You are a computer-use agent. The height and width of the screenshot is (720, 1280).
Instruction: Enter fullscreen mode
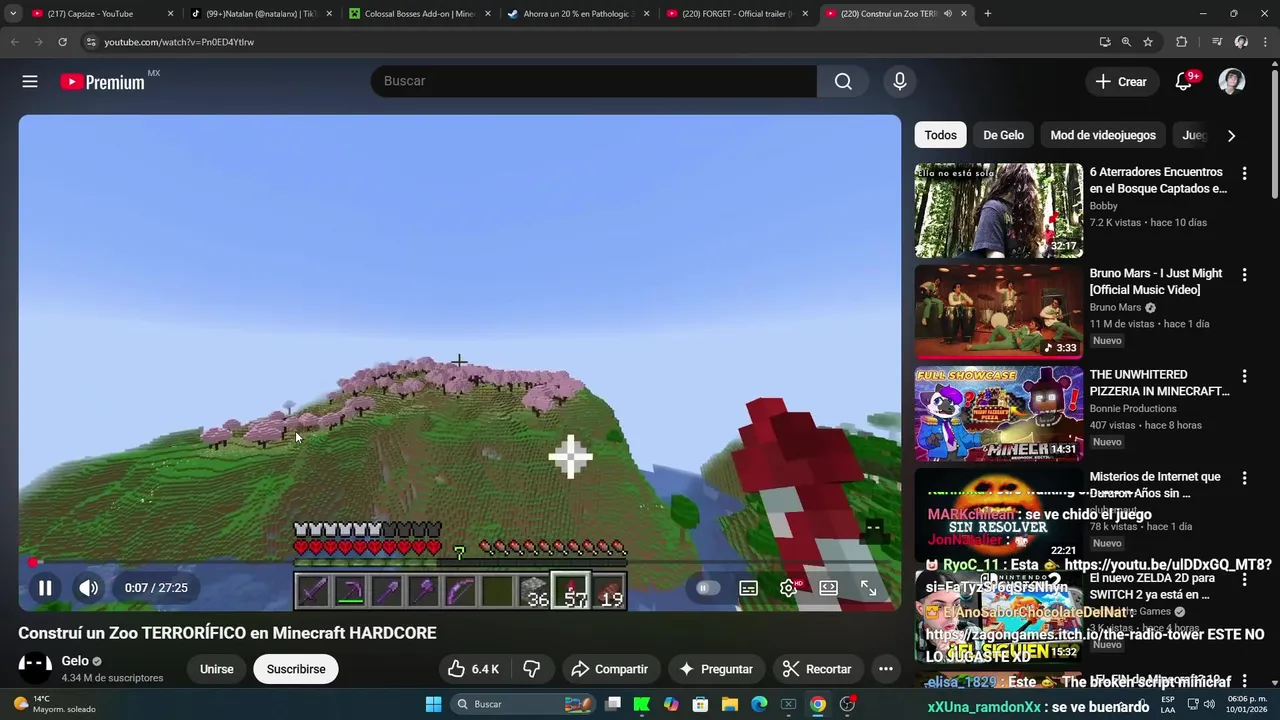click(869, 588)
